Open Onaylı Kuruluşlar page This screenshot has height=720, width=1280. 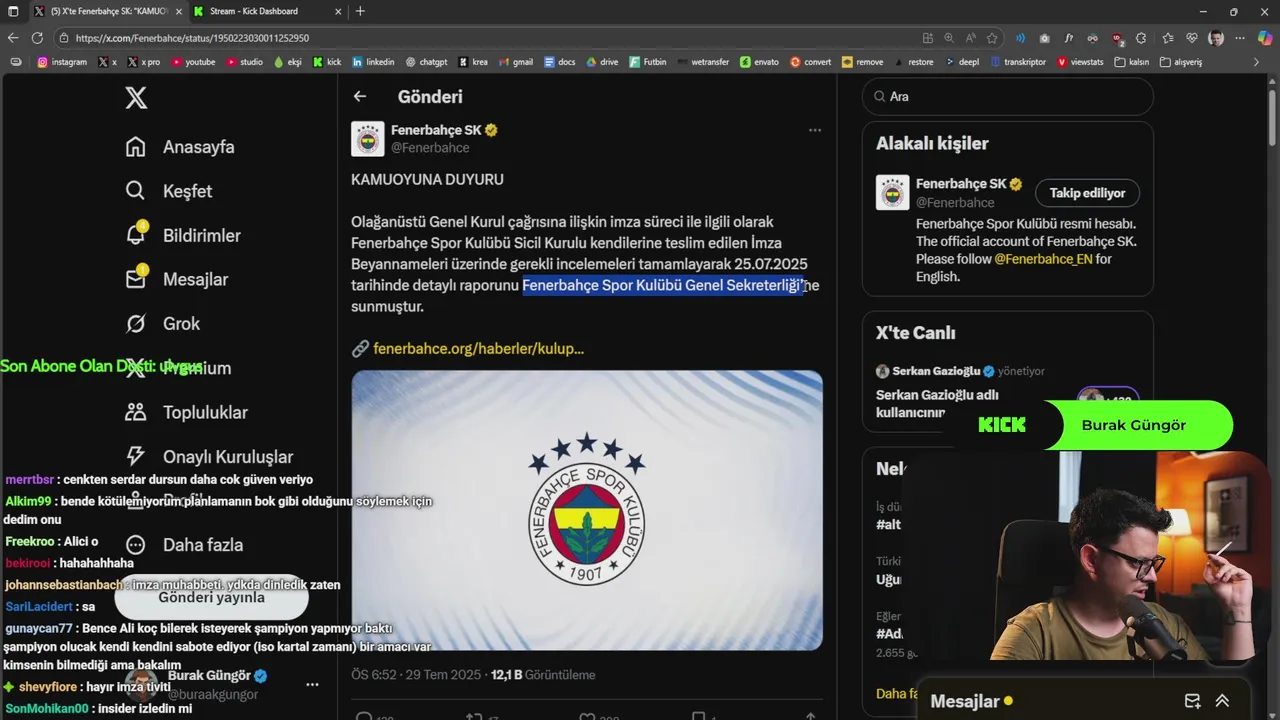tap(209, 456)
